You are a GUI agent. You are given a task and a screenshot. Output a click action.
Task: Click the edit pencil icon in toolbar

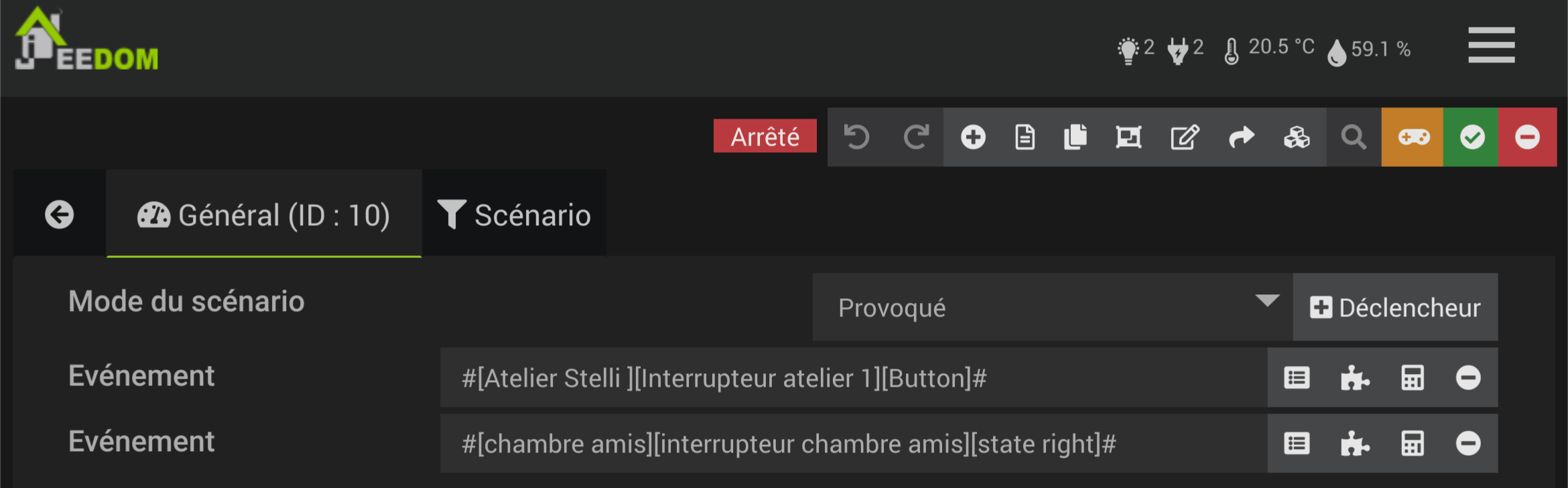click(x=1184, y=137)
